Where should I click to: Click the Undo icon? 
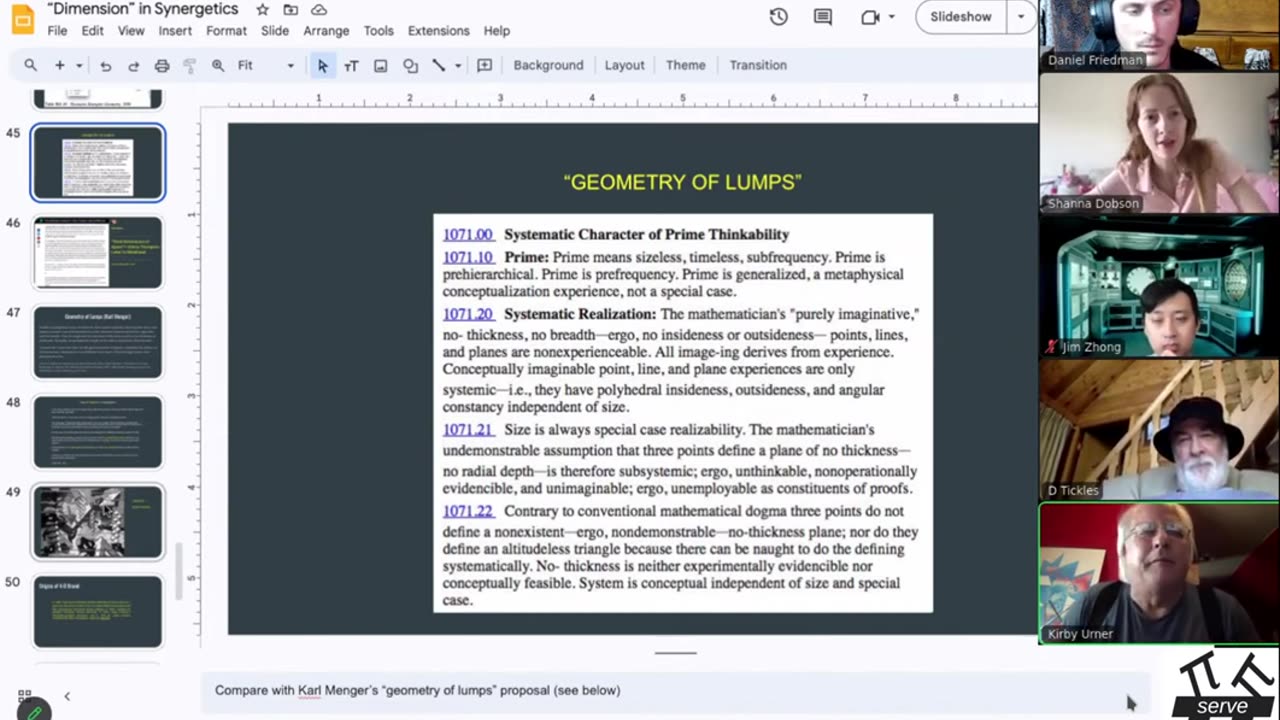pyautogui.click(x=105, y=65)
